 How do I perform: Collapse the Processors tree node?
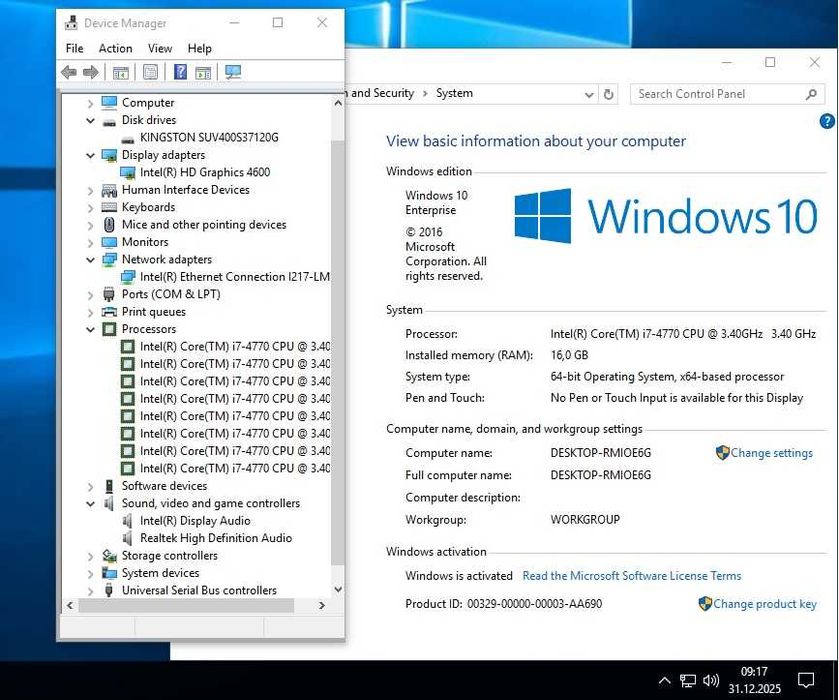point(90,329)
